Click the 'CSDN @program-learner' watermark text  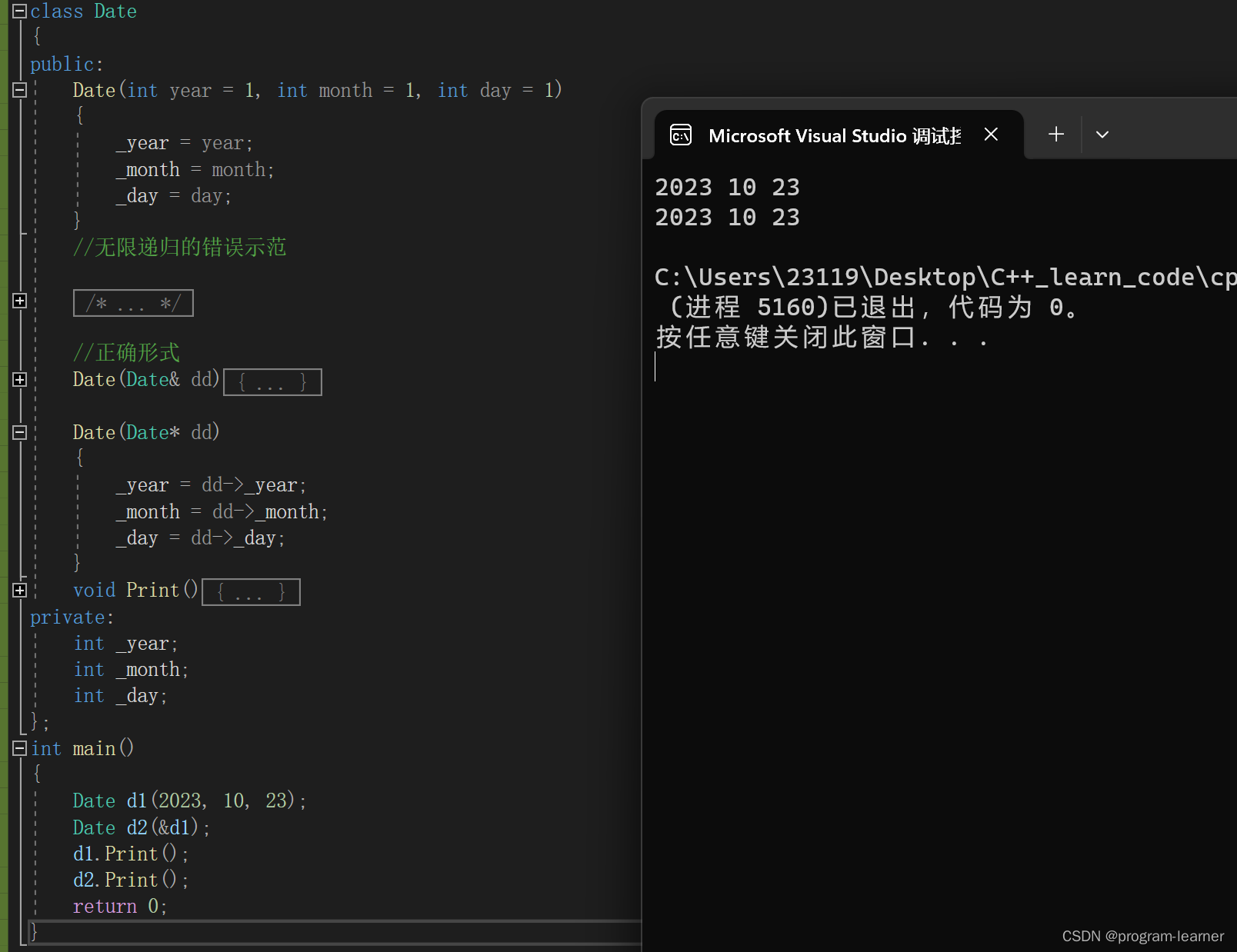pos(1143,936)
